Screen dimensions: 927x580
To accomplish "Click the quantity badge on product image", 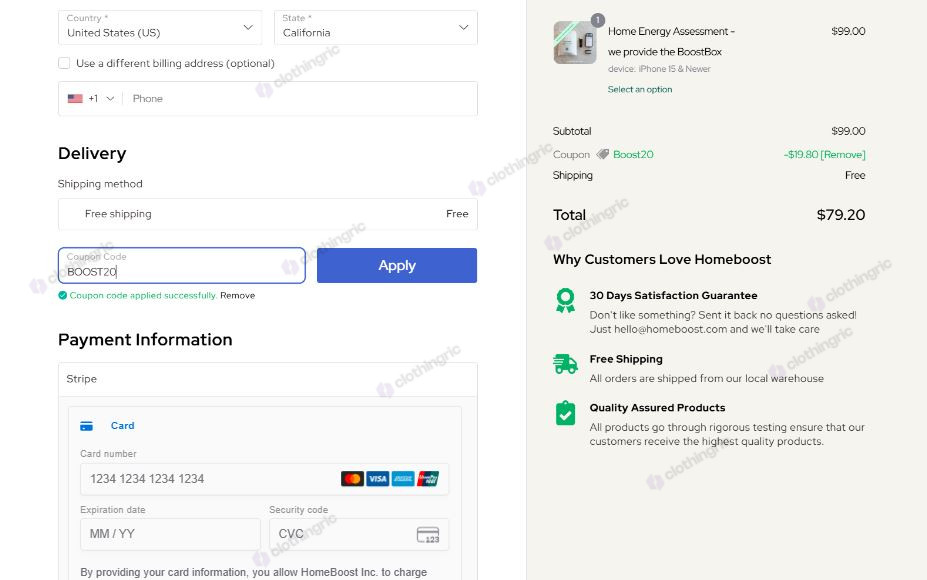I will point(598,20).
